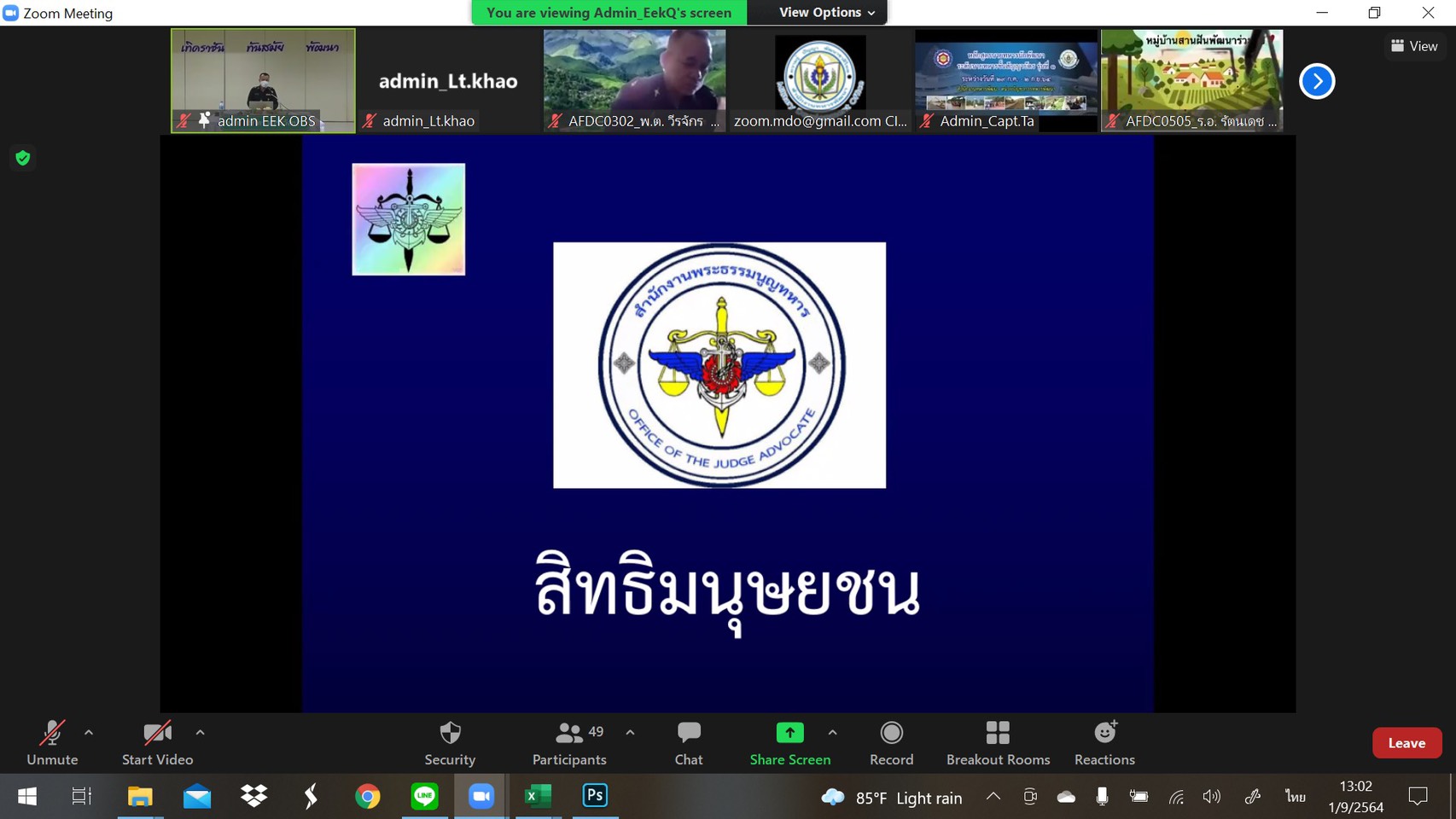Open File Explorer from taskbar

click(140, 797)
